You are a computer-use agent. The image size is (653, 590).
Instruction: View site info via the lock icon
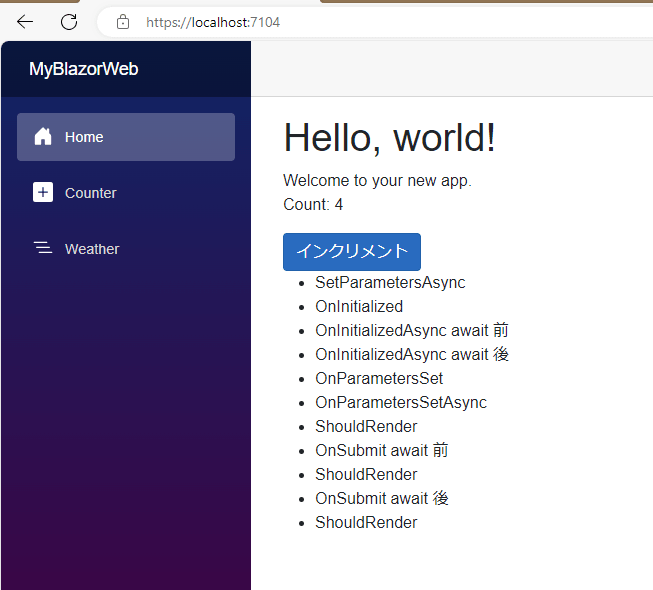pyautogui.click(x=123, y=22)
